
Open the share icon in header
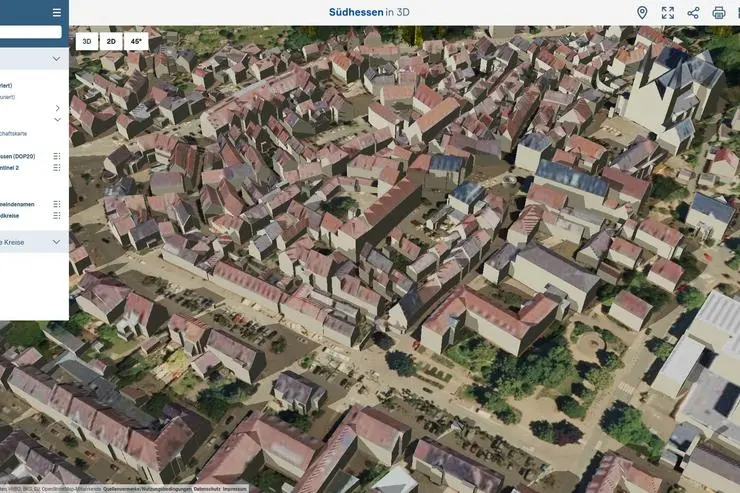(693, 13)
